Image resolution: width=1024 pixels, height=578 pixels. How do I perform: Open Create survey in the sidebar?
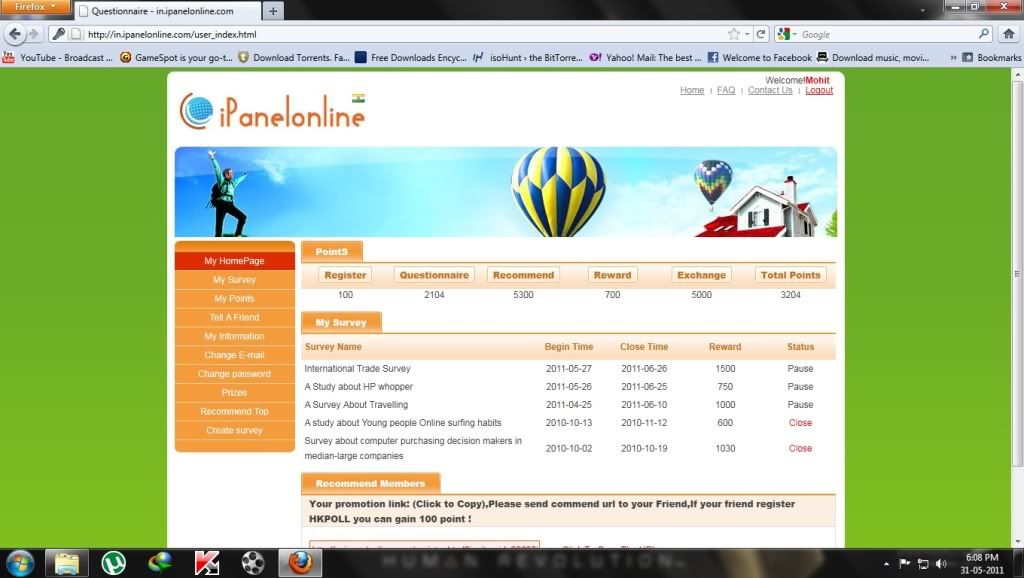point(234,431)
